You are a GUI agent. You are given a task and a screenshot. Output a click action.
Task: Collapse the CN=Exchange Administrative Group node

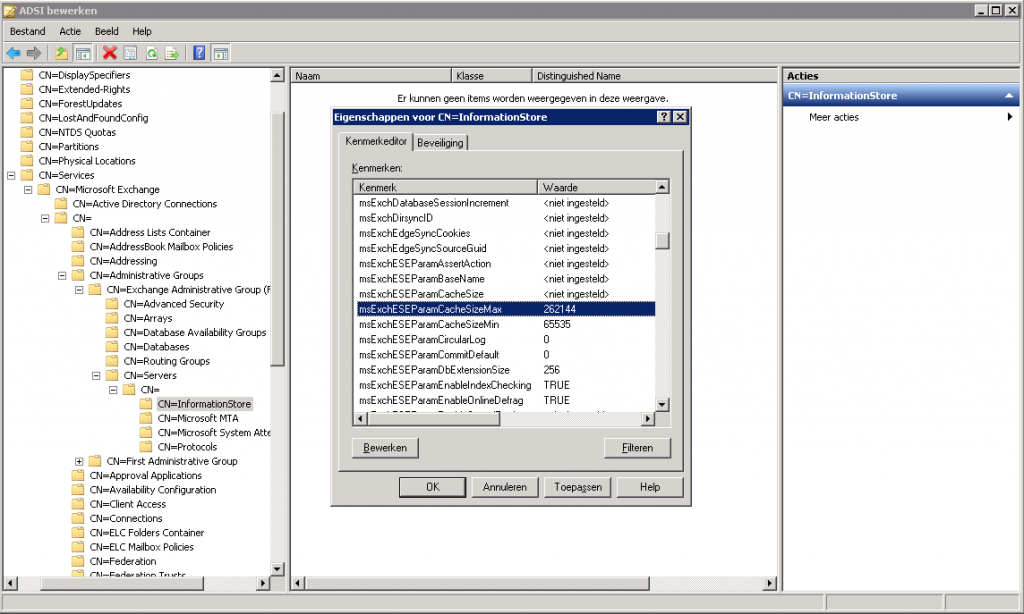coord(79,290)
